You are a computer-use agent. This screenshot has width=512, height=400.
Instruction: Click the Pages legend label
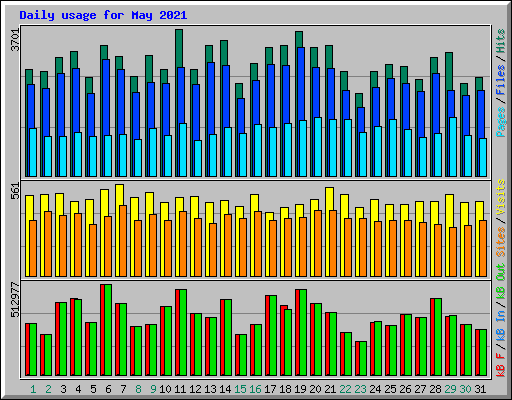(x=501, y=122)
